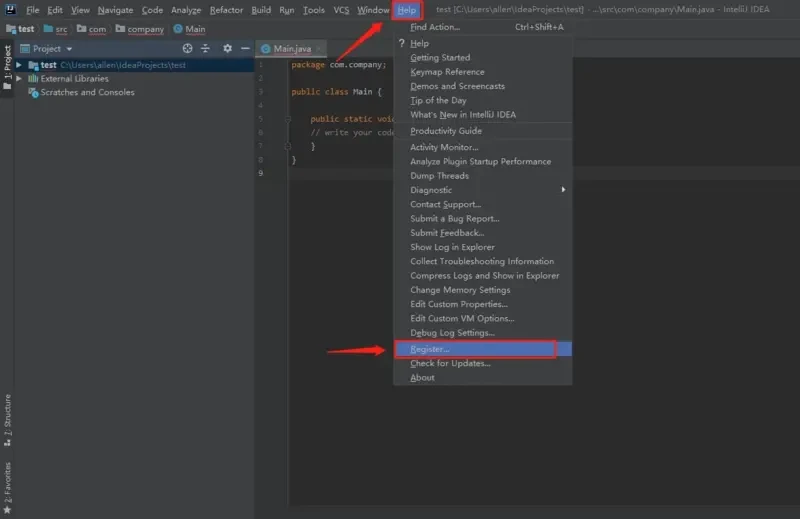The width and height of the screenshot is (800, 519).
Task: Close the Main.java editor tab
Action: pyautogui.click(x=319, y=48)
